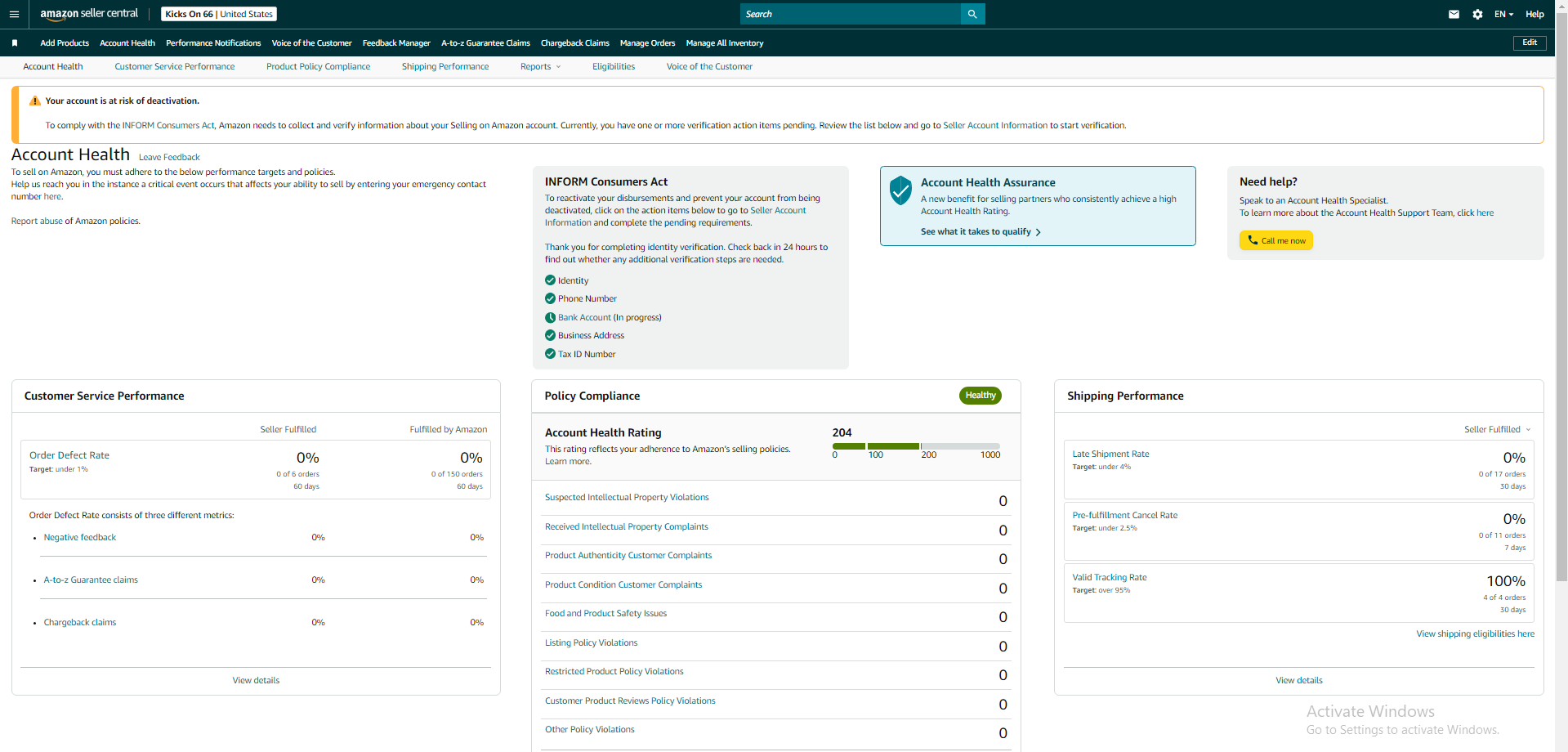This screenshot has height=752, width=1568.
Task: Open the Shipping Performance tab
Action: point(445,67)
